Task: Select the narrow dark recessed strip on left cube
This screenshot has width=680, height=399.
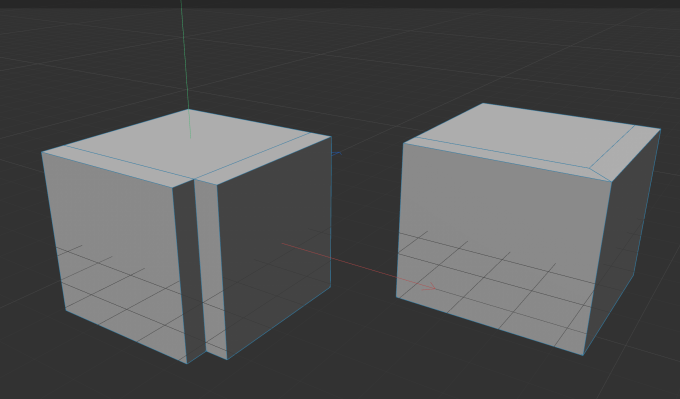Action: pyautogui.click(x=189, y=269)
